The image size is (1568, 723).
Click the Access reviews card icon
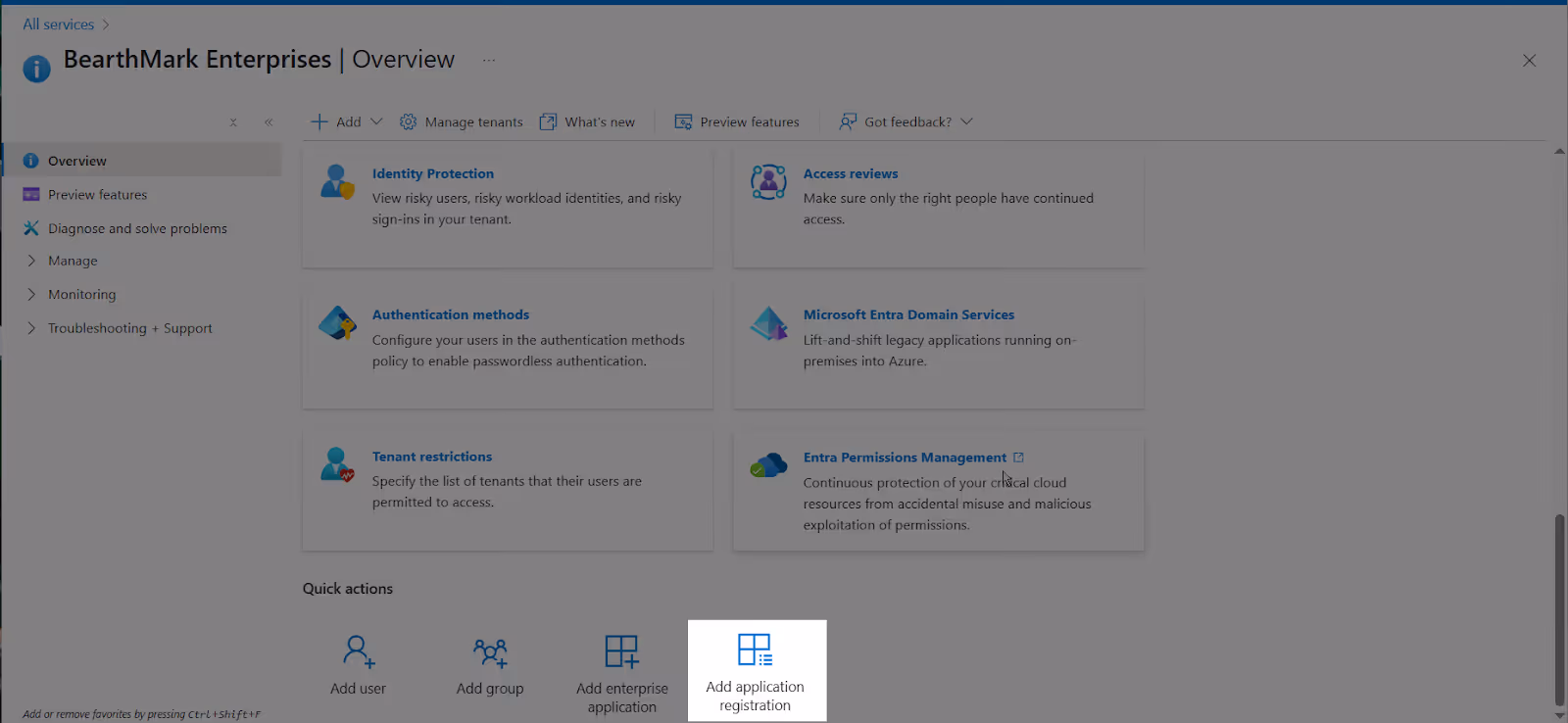pyautogui.click(x=768, y=181)
